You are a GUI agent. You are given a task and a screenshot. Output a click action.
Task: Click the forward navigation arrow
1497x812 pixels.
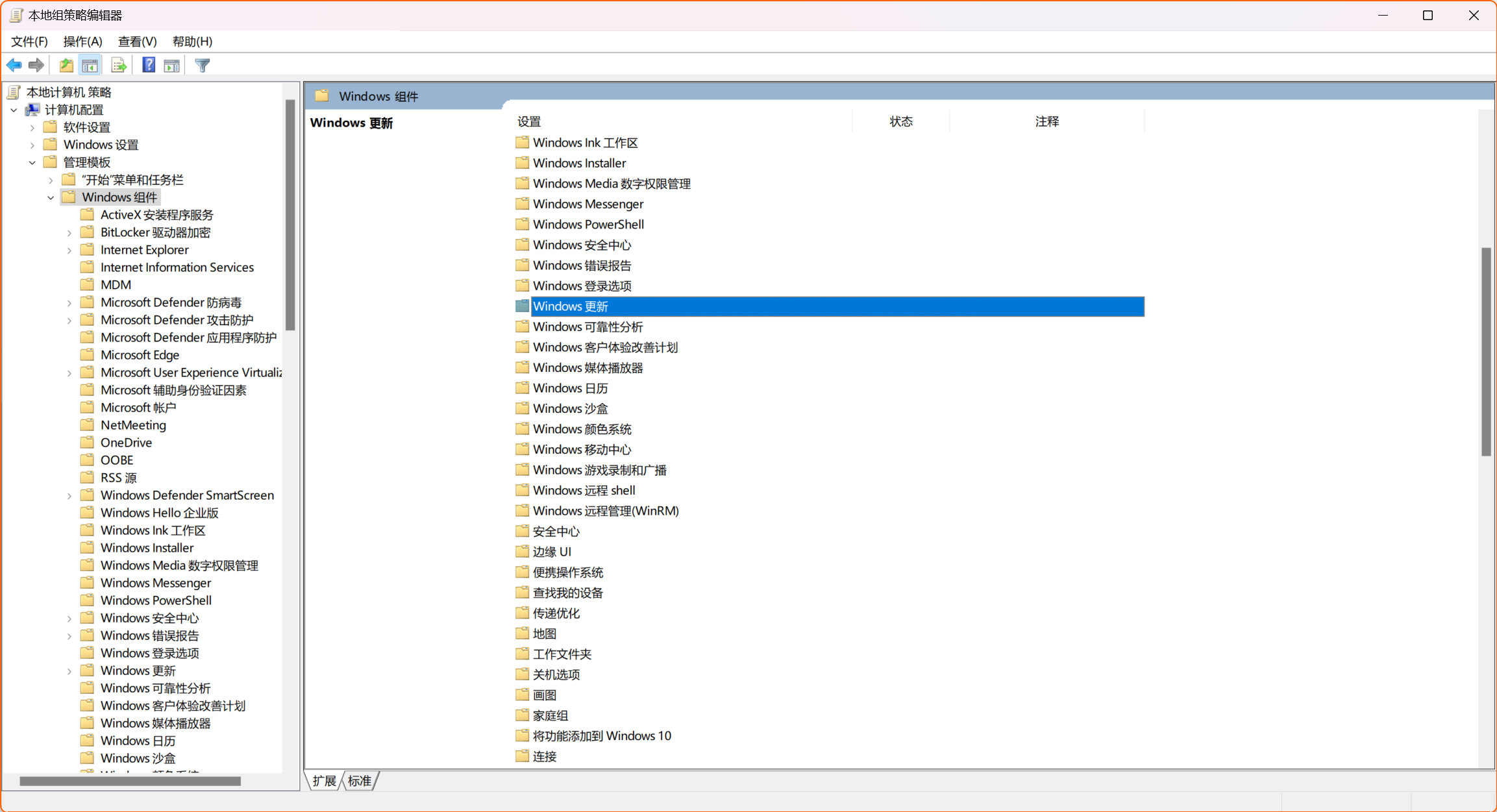click(36, 64)
